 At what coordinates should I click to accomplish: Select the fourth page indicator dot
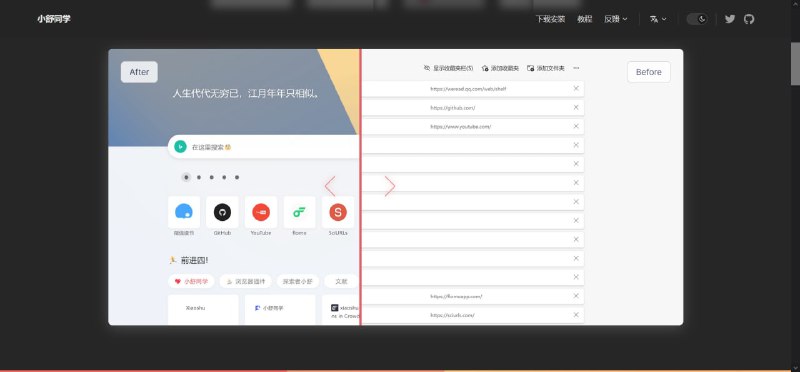click(x=224, y=177)
